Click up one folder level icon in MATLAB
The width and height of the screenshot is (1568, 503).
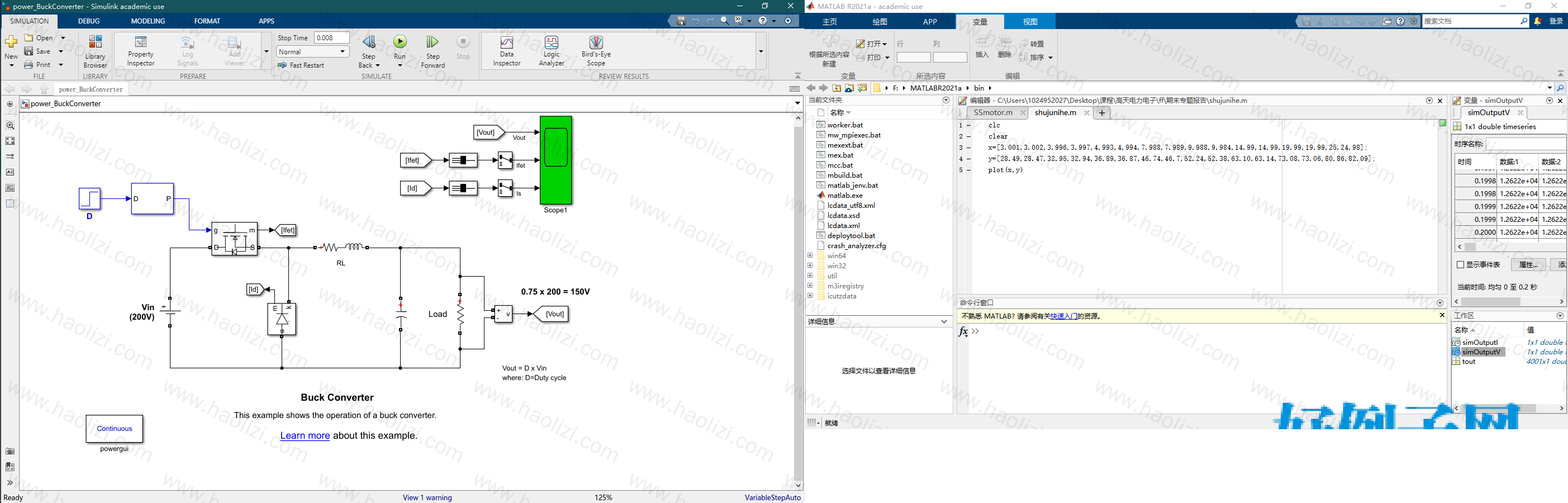[837, 88]
